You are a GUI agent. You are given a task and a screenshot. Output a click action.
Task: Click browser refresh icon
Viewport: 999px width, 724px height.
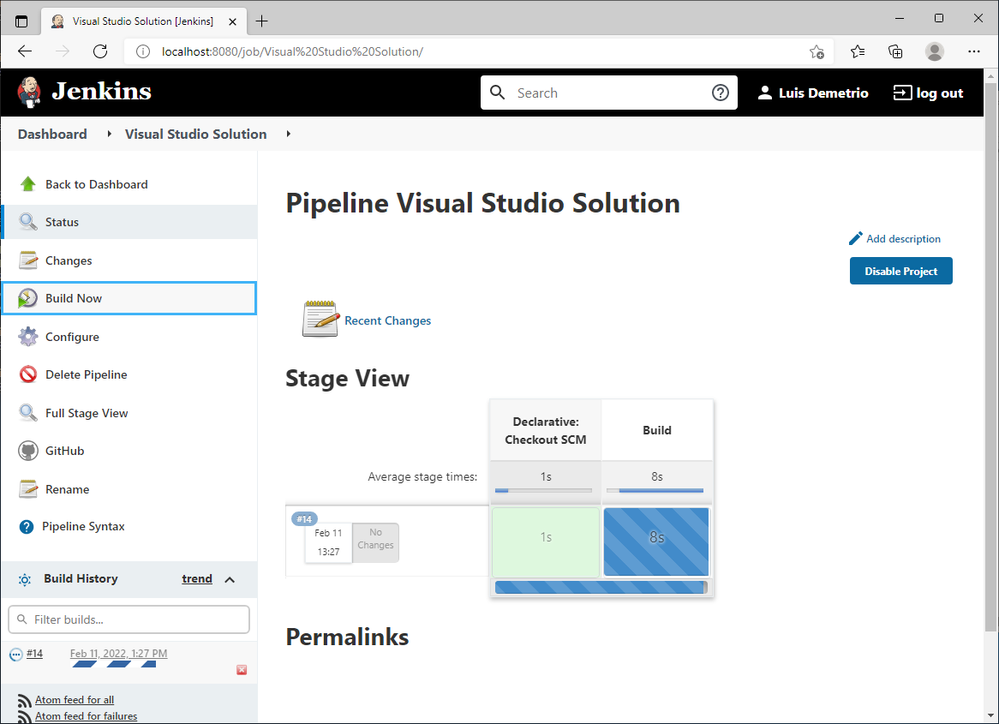(100, 52)
